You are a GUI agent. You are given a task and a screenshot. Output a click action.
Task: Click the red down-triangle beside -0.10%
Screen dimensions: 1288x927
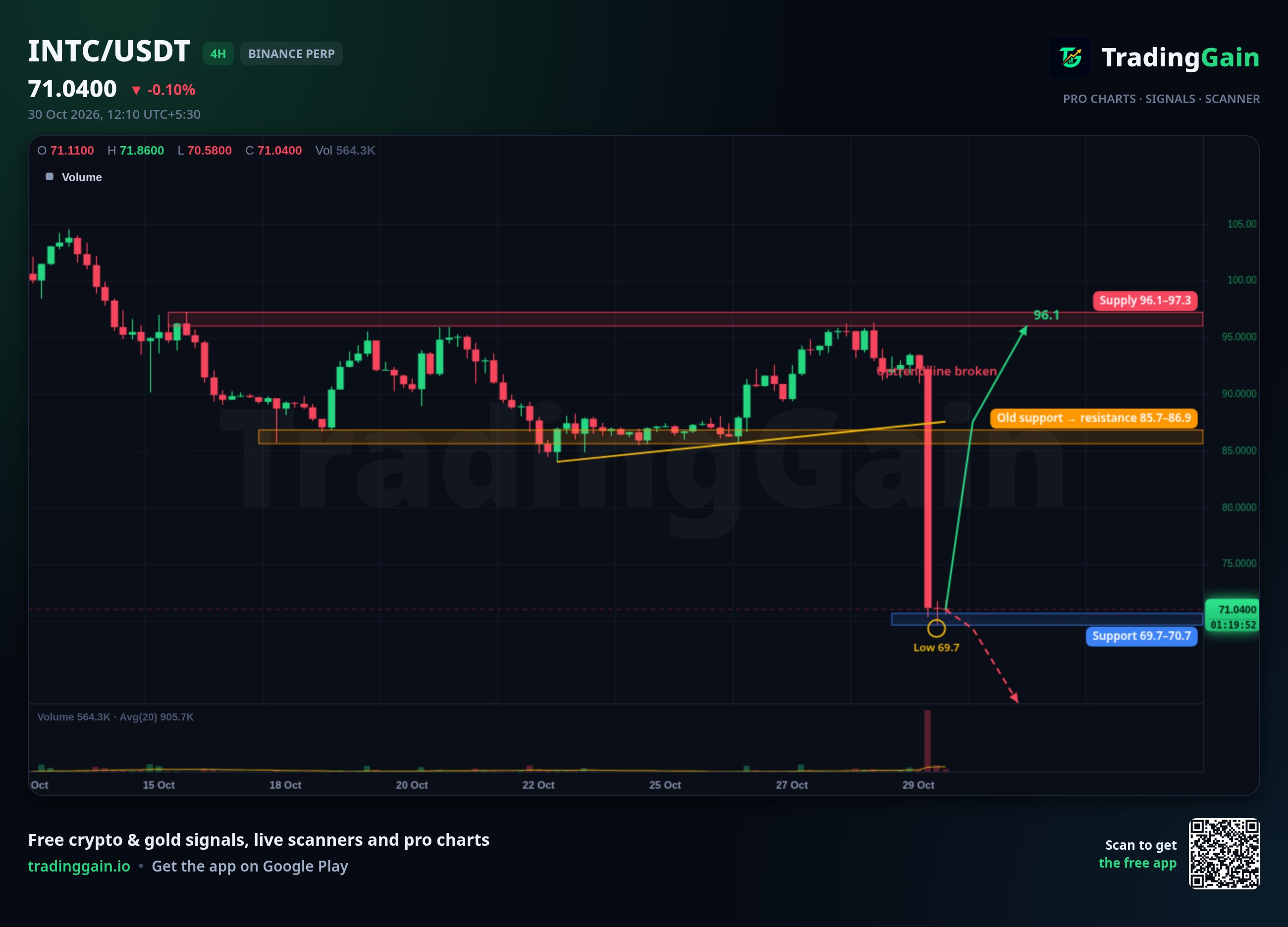point(136,90)
